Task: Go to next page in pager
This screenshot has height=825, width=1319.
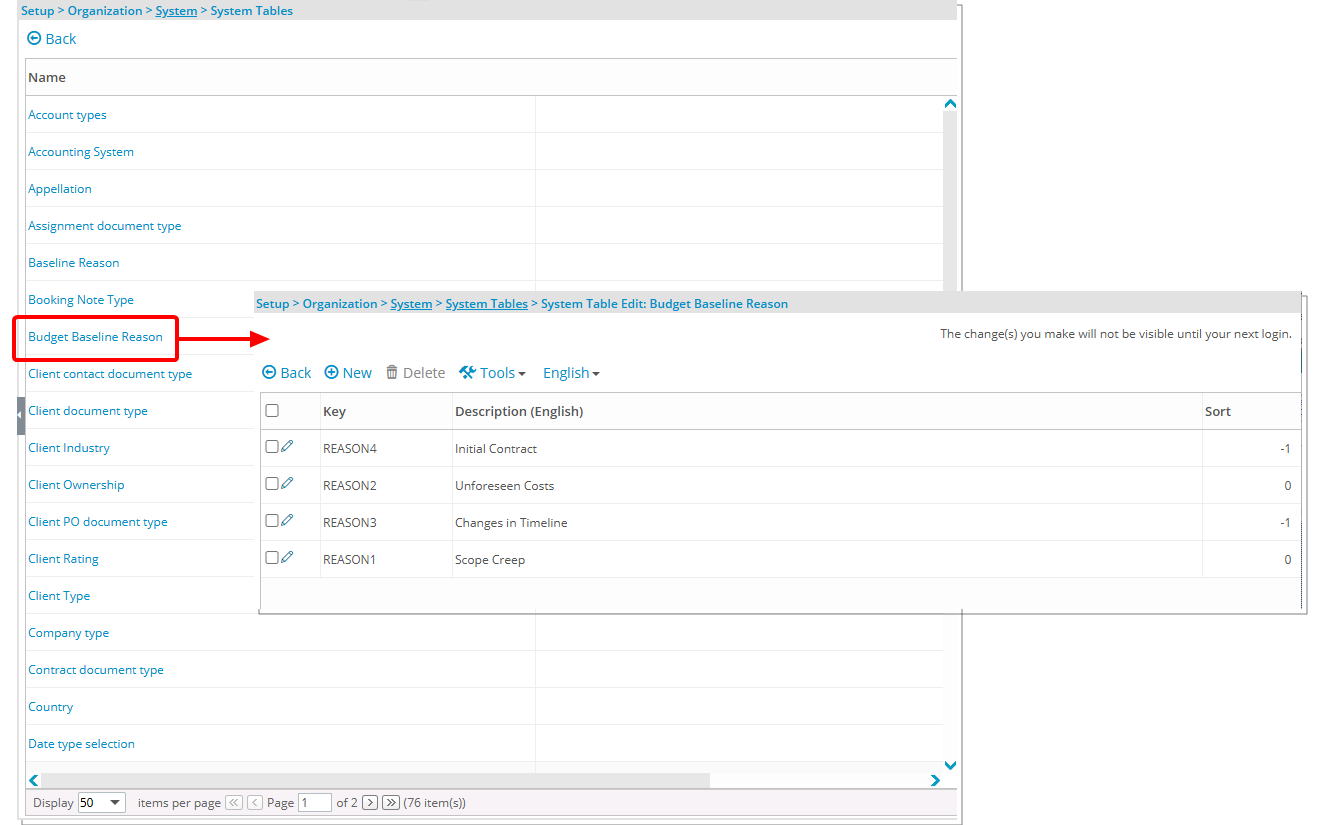Action: (x=370, y=802)
